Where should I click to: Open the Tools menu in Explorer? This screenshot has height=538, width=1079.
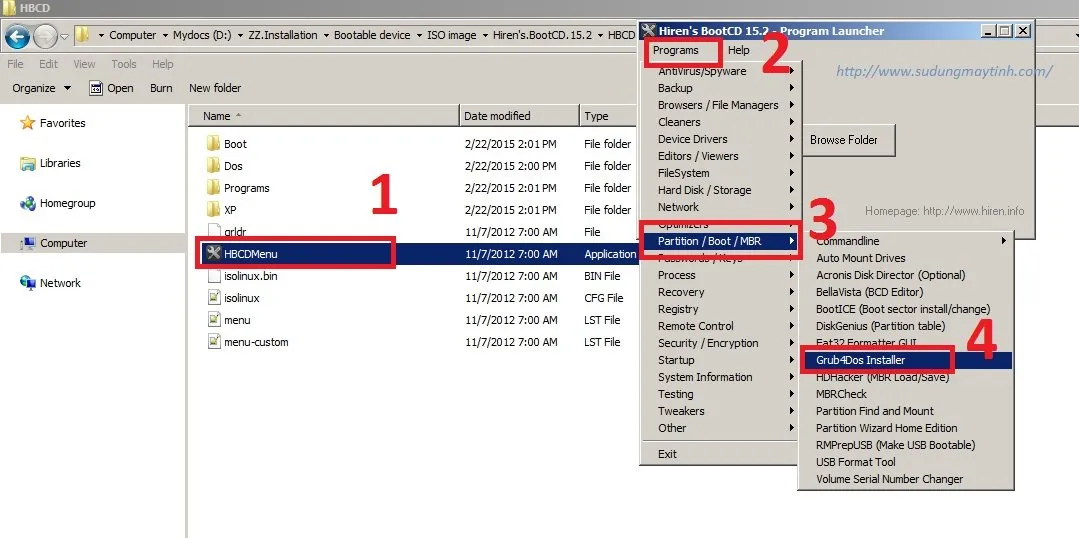(124, 64)
